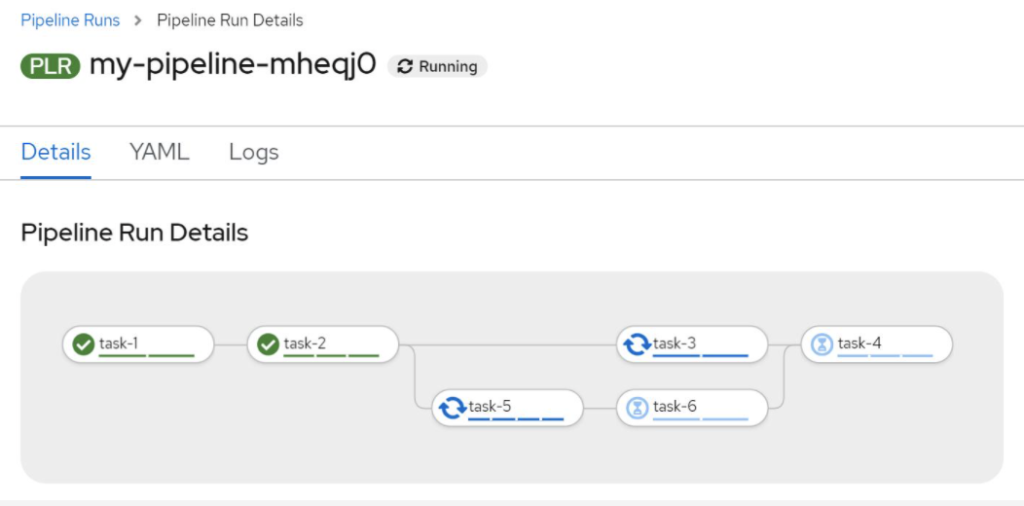The height and width of the screenshot is (506, 1024).
Task: Click the green PLR resource badge
Action: pyautogui.click(x=50, y=67)
